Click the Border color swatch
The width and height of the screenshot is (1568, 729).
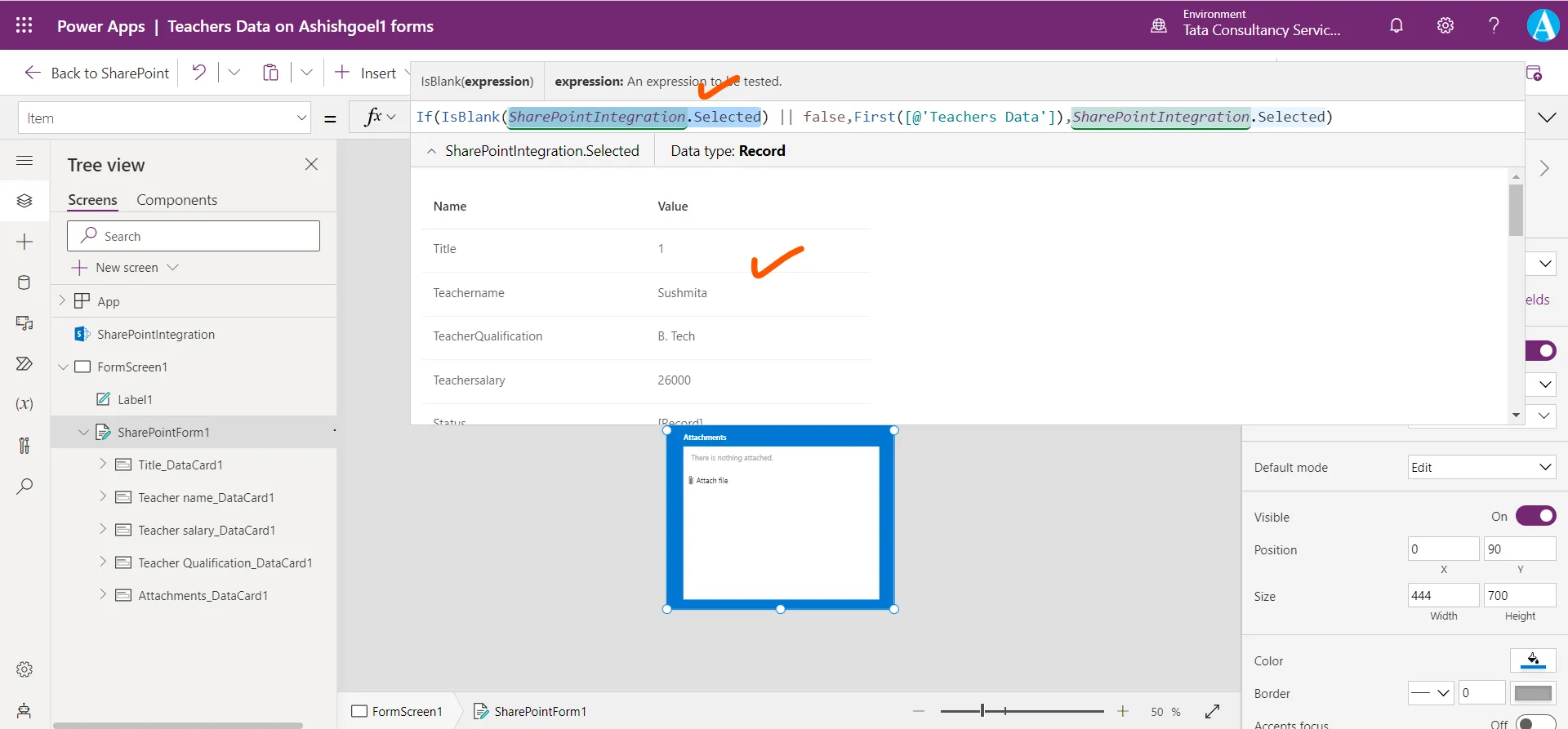(1533, 693)
